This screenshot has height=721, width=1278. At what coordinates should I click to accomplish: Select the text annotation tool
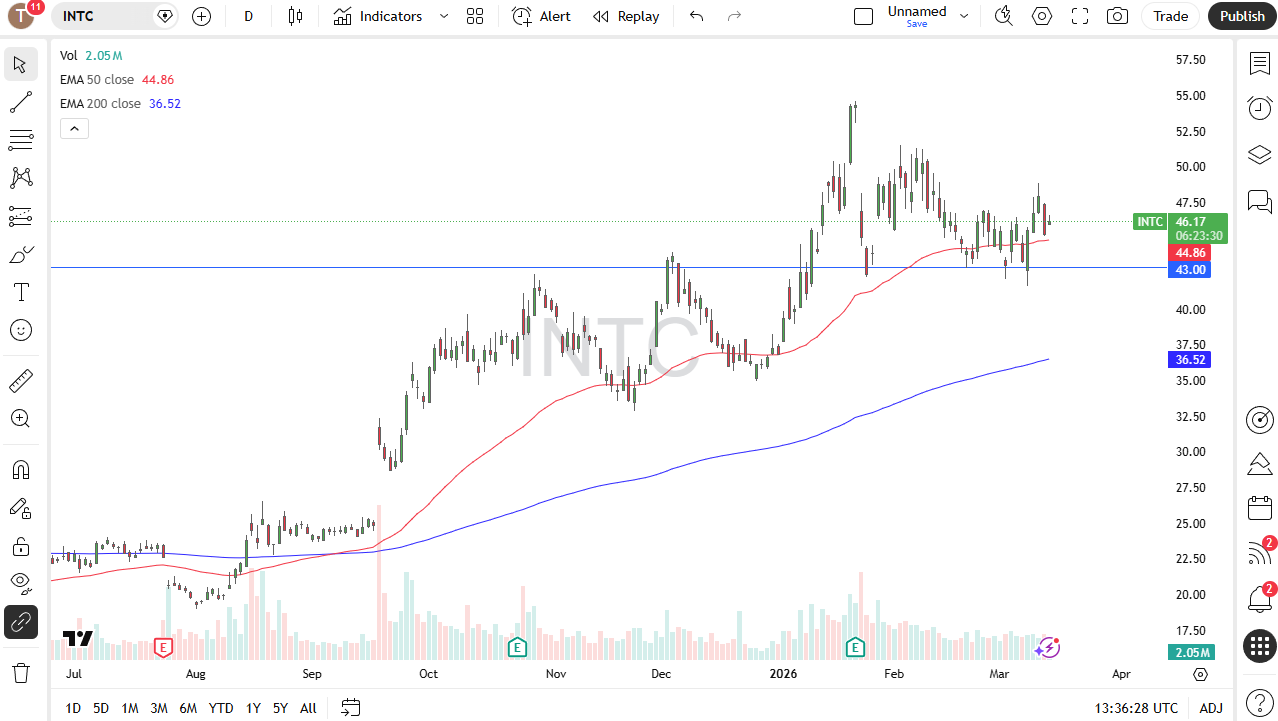click(x=21, y=292)
